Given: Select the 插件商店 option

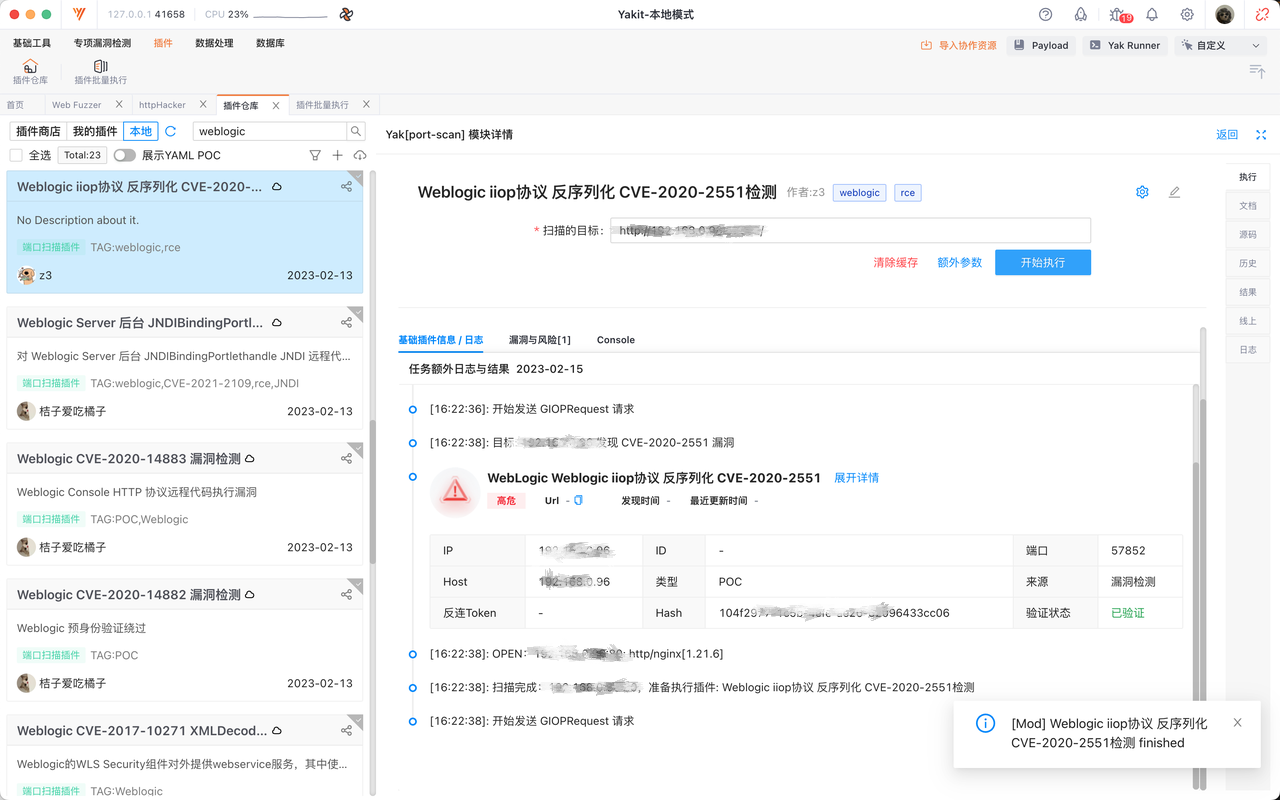Looking at the screenshot, I should (38, 131).
